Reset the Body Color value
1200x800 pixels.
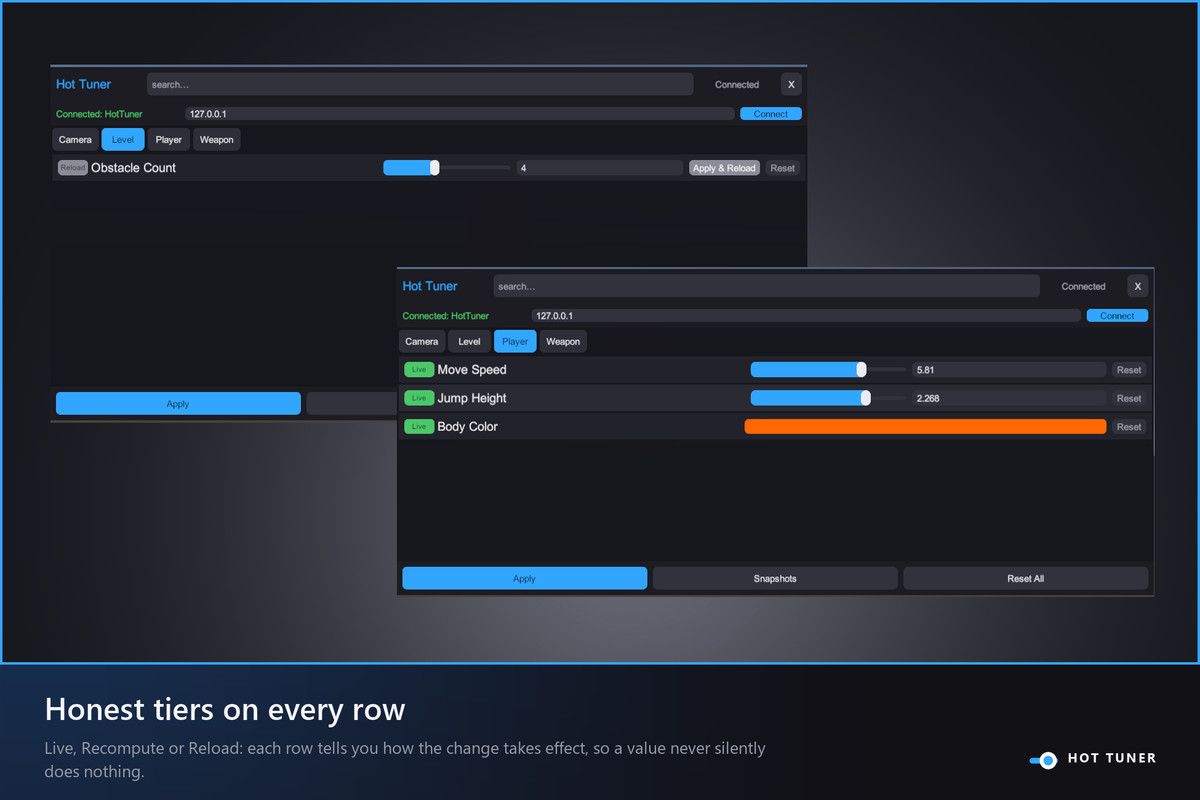click(x=1129, y=427)
